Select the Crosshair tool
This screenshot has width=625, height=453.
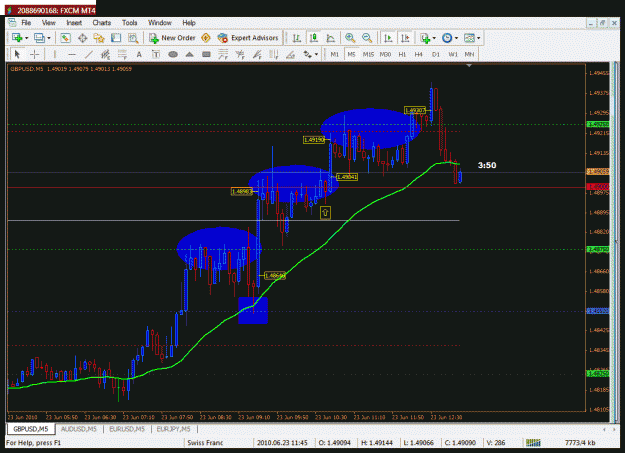[35, 54]
